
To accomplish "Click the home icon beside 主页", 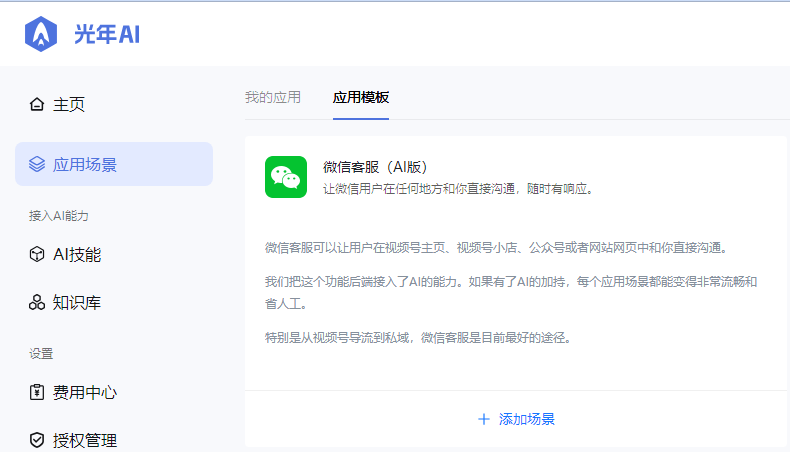I will (x=37, y=104).
